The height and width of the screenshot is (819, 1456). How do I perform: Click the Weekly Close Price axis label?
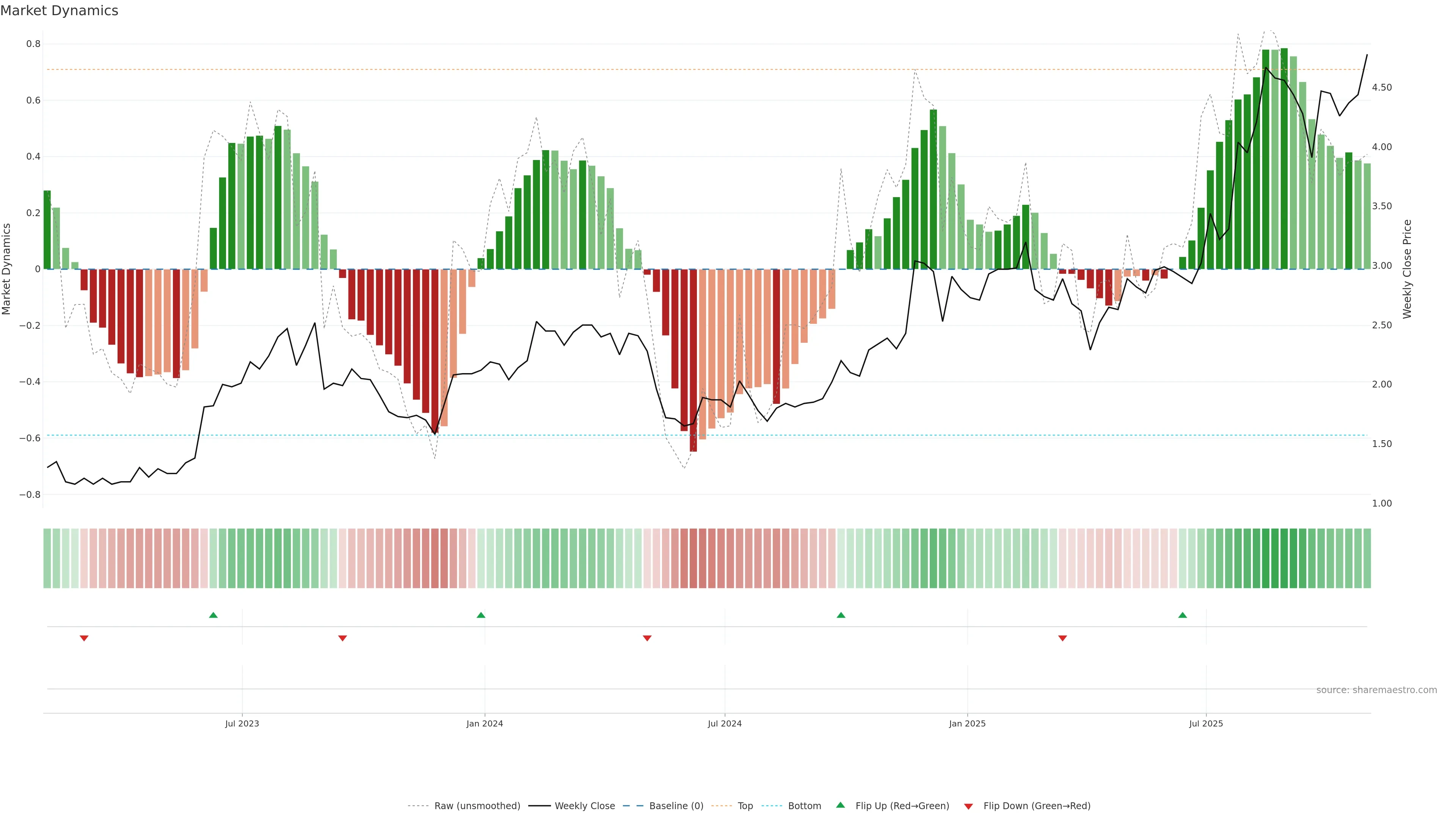click(x=1407, y=269)
